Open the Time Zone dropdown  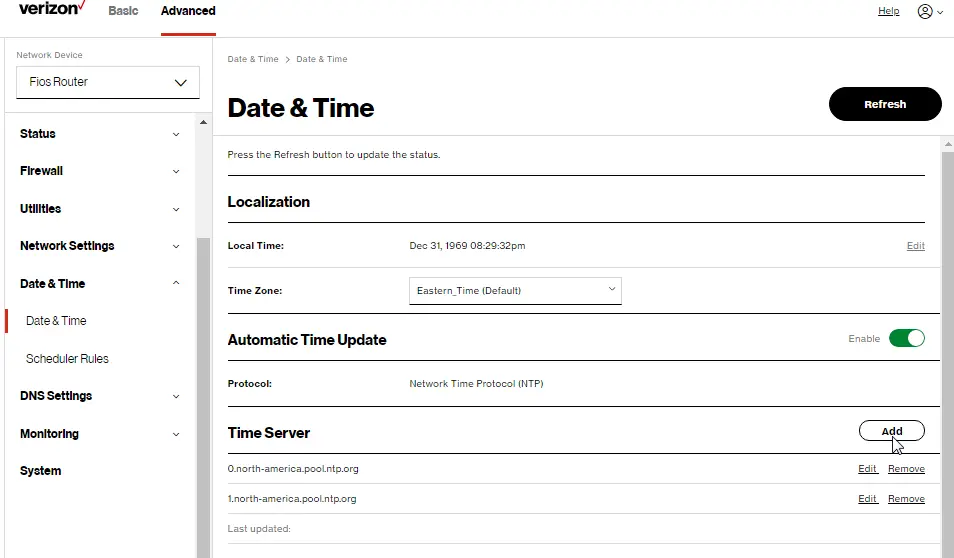point(515,291)
